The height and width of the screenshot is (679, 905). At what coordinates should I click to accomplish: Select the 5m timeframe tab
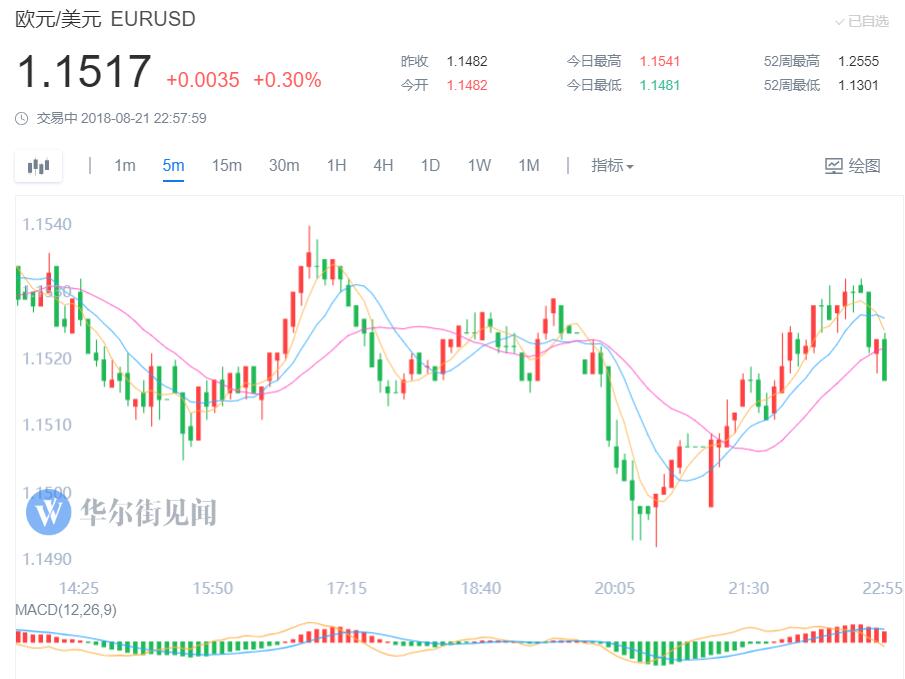(x=173, y=166)
